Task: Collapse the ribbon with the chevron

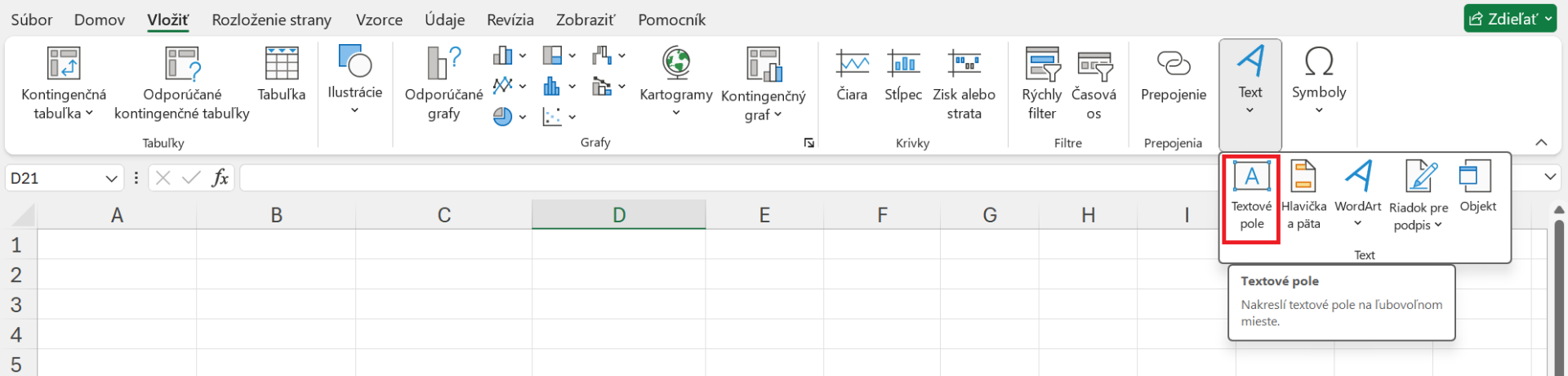Action: (1541, 142)
